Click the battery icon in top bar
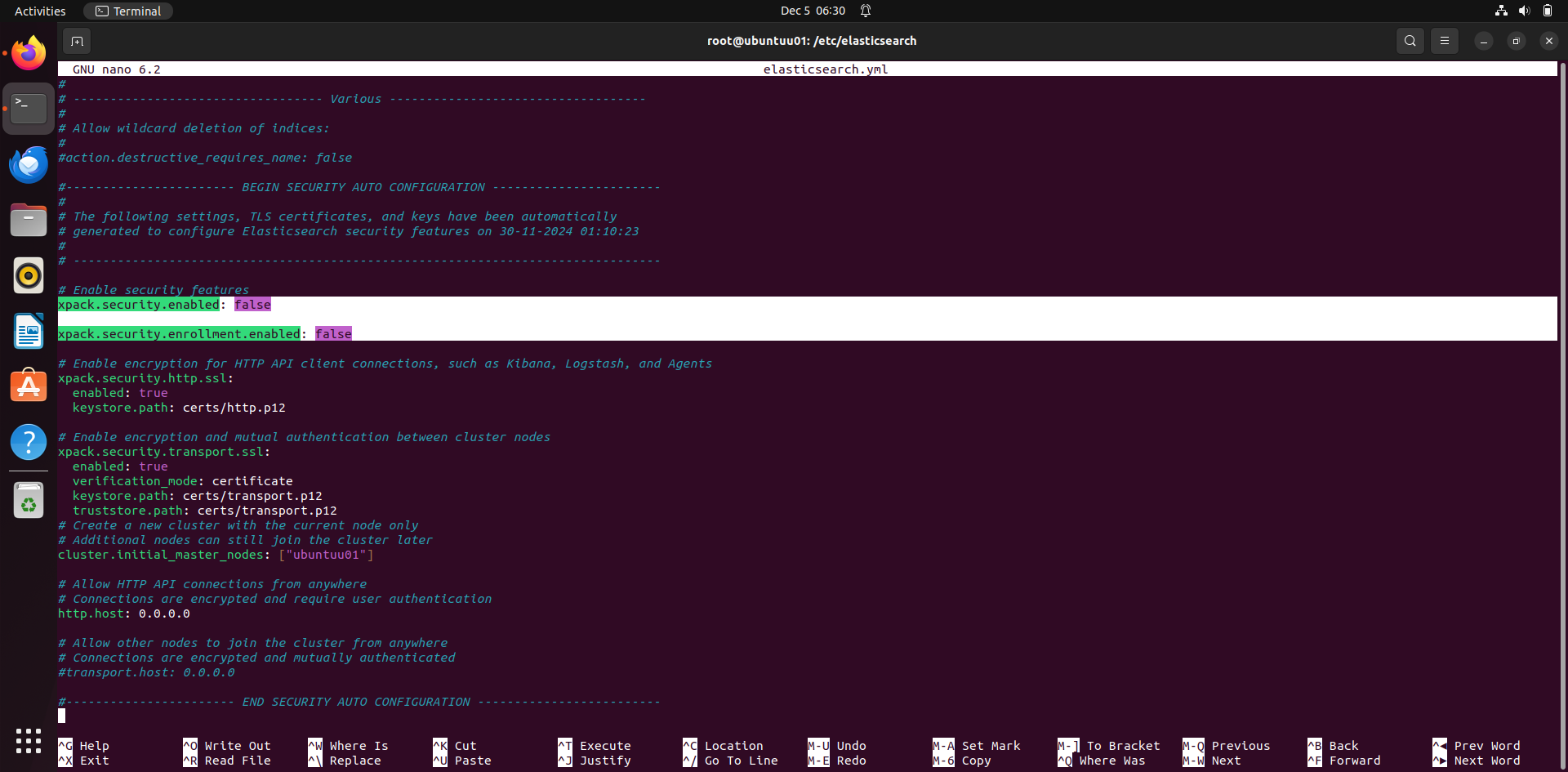This screenshot has height=772, width=1568. (1547, 11)
